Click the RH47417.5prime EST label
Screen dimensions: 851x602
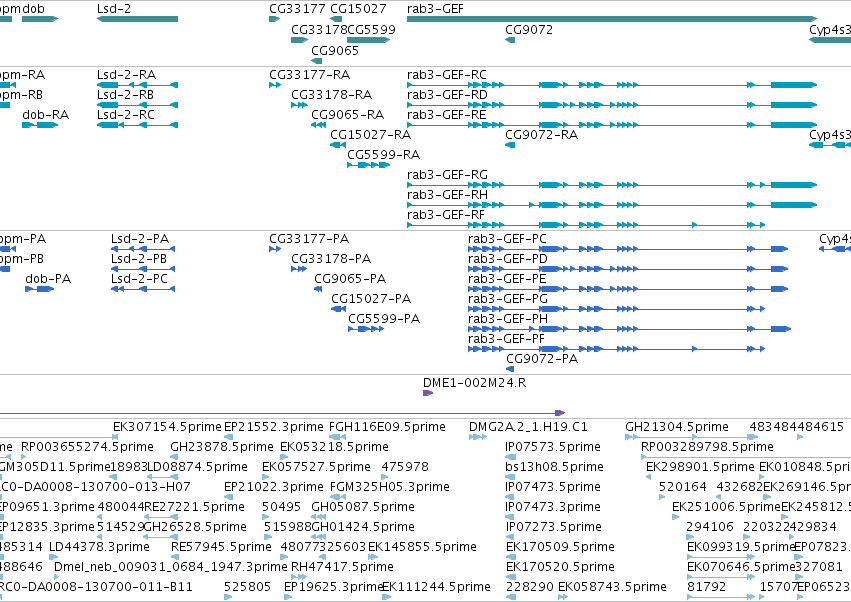pyautogui.click(x=342, y=567)
